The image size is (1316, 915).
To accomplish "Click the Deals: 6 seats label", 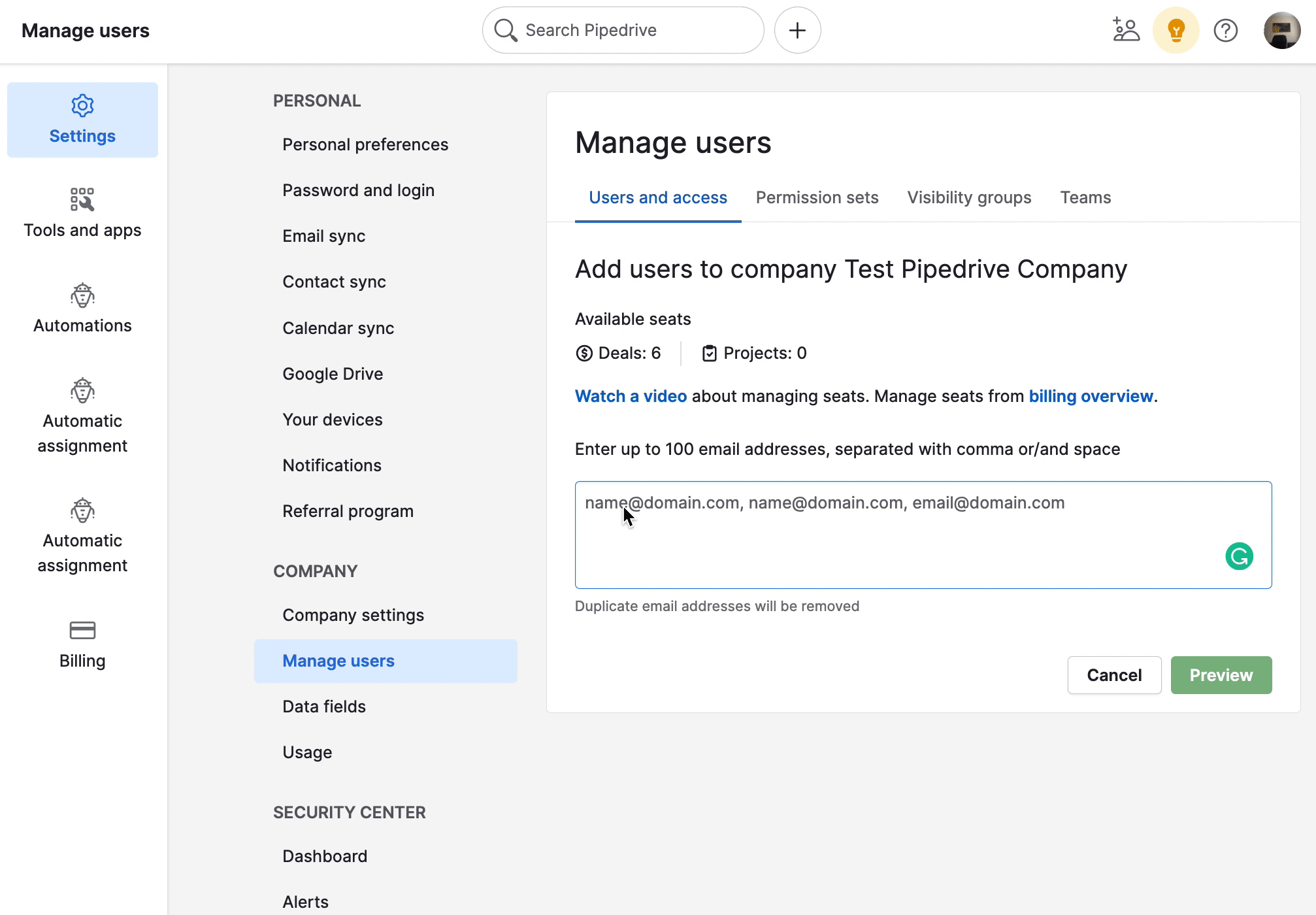I will [618, 353].
